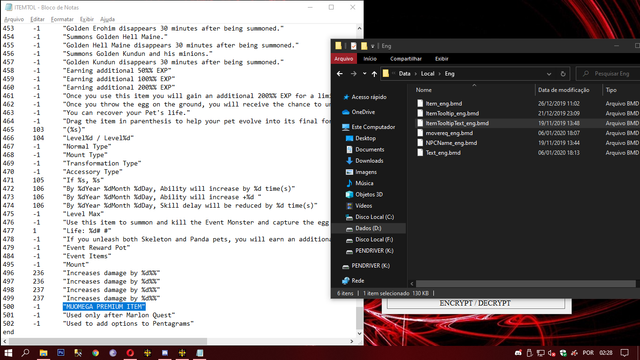The width and height of the screenshot is (640, 360).
Task: Select movereq_eng.bmd file
Action: pyautogui.click(x=449, y=133)
